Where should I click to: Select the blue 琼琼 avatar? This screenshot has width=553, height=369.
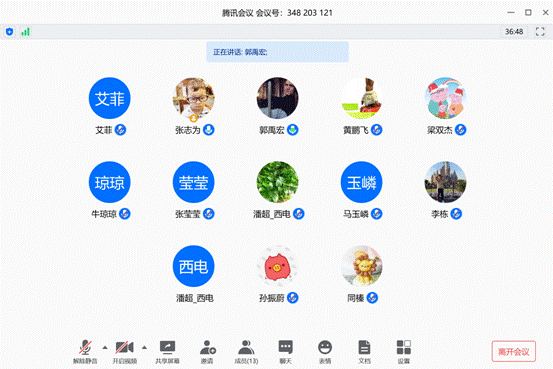110,182
